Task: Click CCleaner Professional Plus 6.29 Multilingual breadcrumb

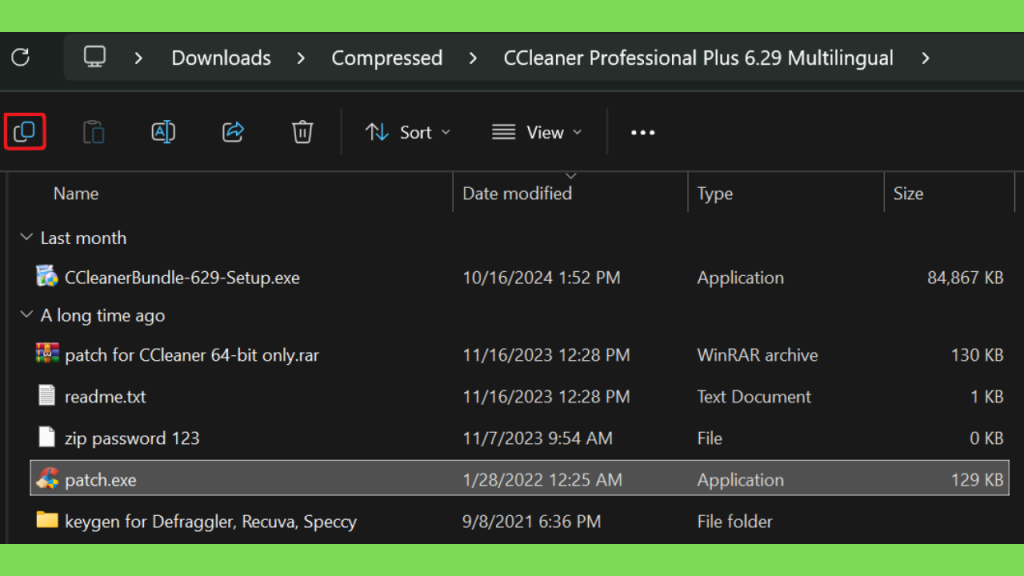Action: pos(698,58)
